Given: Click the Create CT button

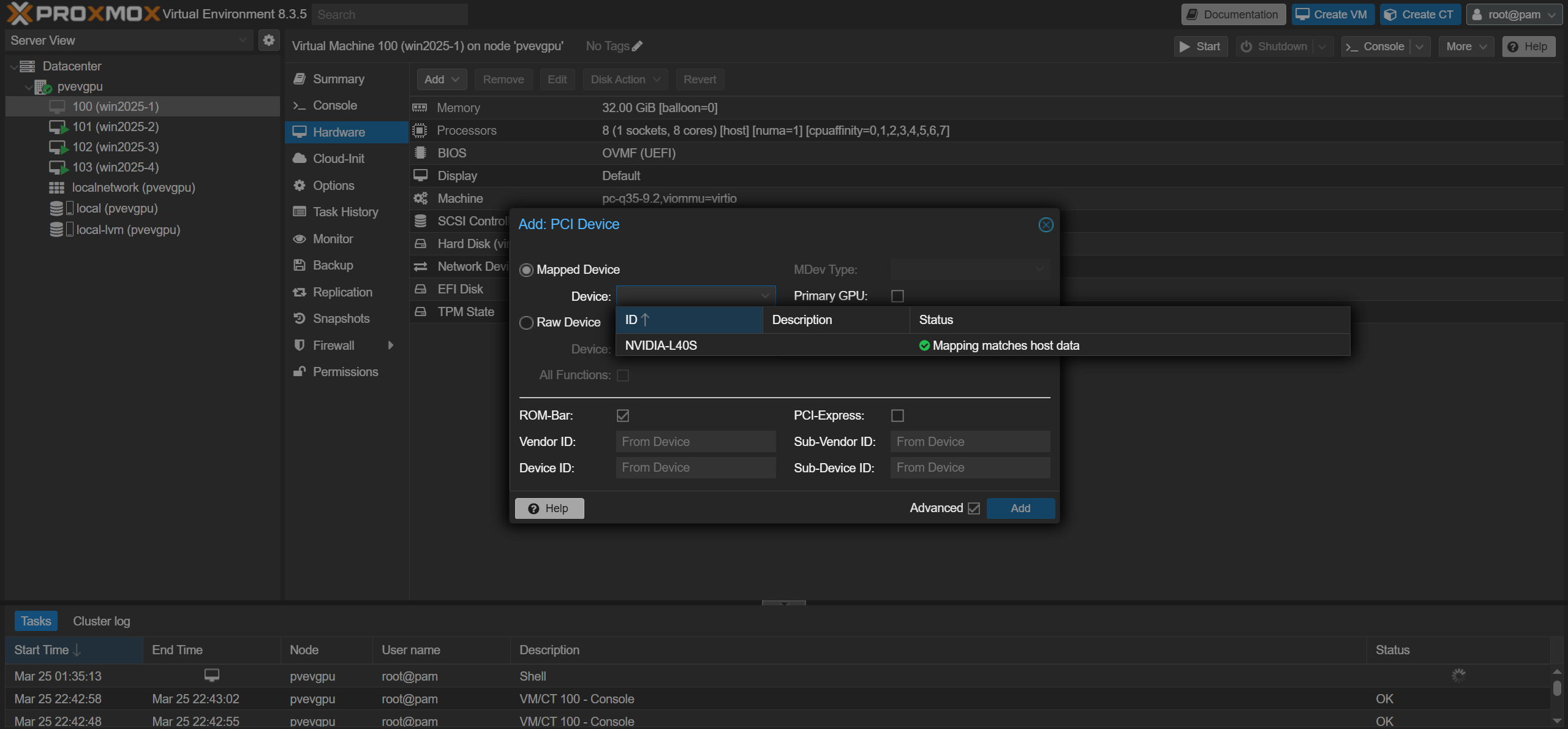Looking at the screenshot, I should (x=1420, y=15).
